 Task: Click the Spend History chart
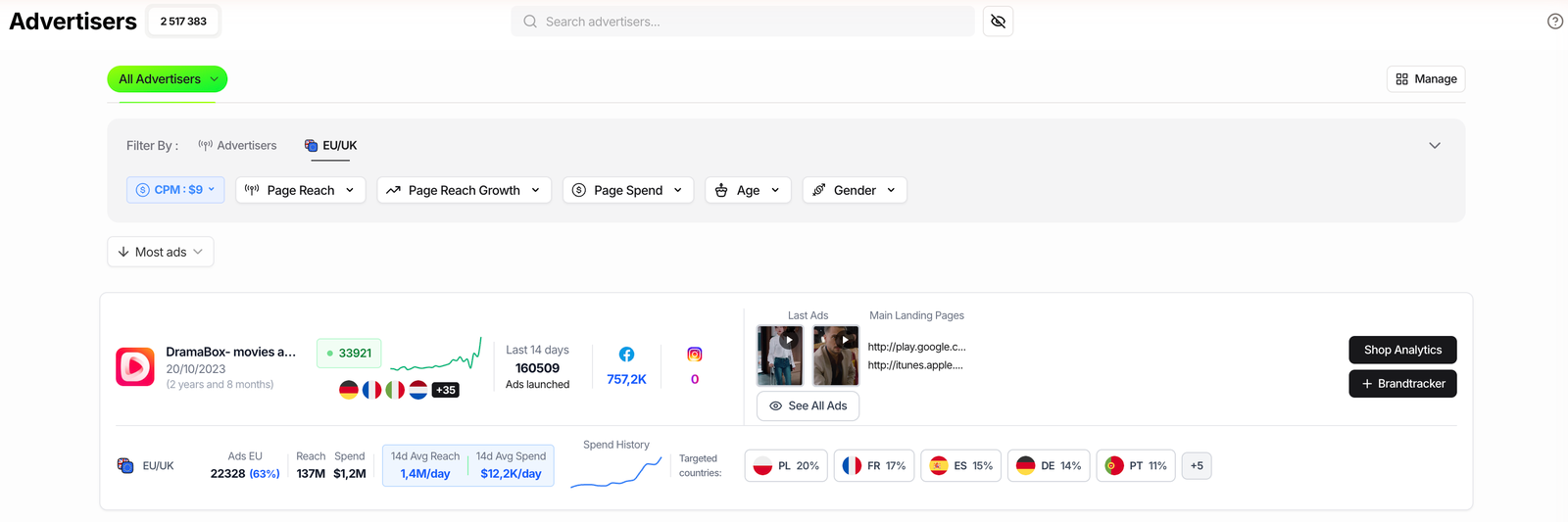pyautogui.click(x=616, y=472)
